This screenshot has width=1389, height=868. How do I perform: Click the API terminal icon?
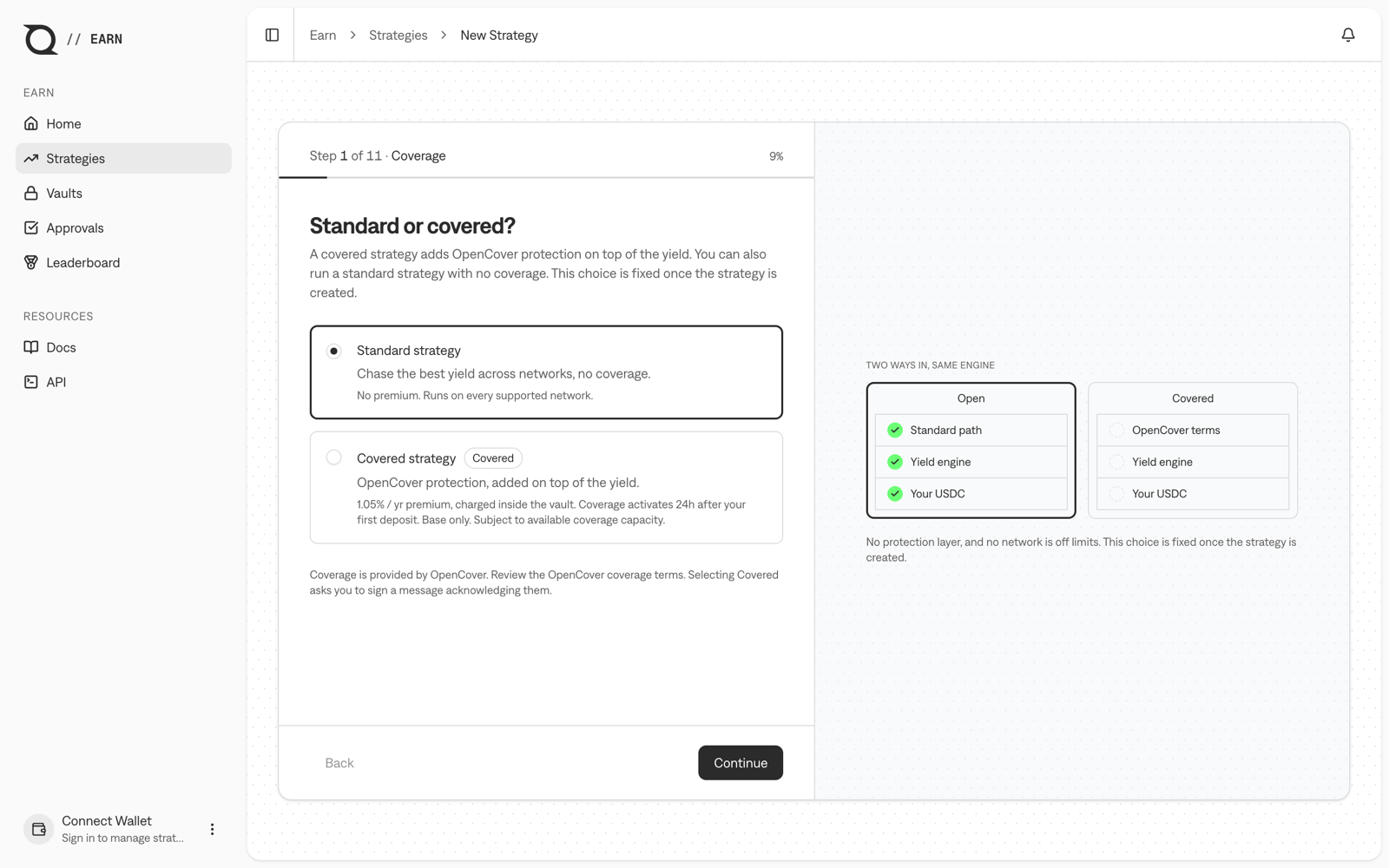31,382
